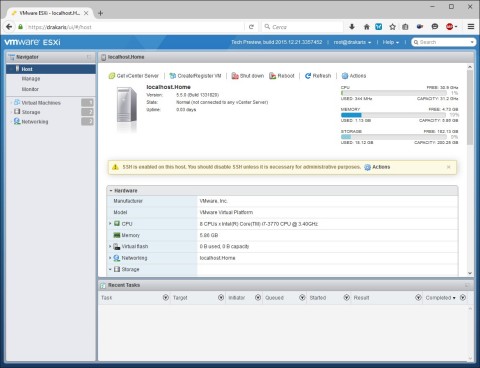Collapse the Hardware section
480x368 pixels.
tap(111, 191)
